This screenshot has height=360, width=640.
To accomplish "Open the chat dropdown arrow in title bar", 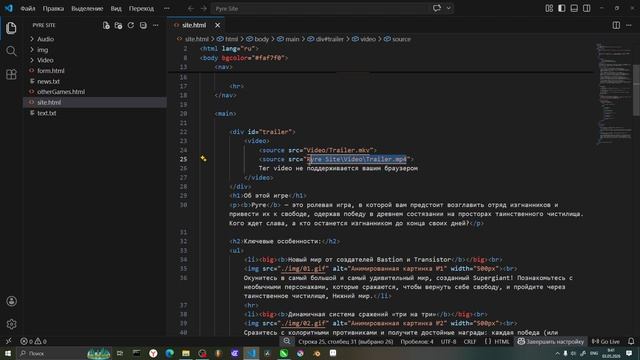I will (x=448, y=8).
